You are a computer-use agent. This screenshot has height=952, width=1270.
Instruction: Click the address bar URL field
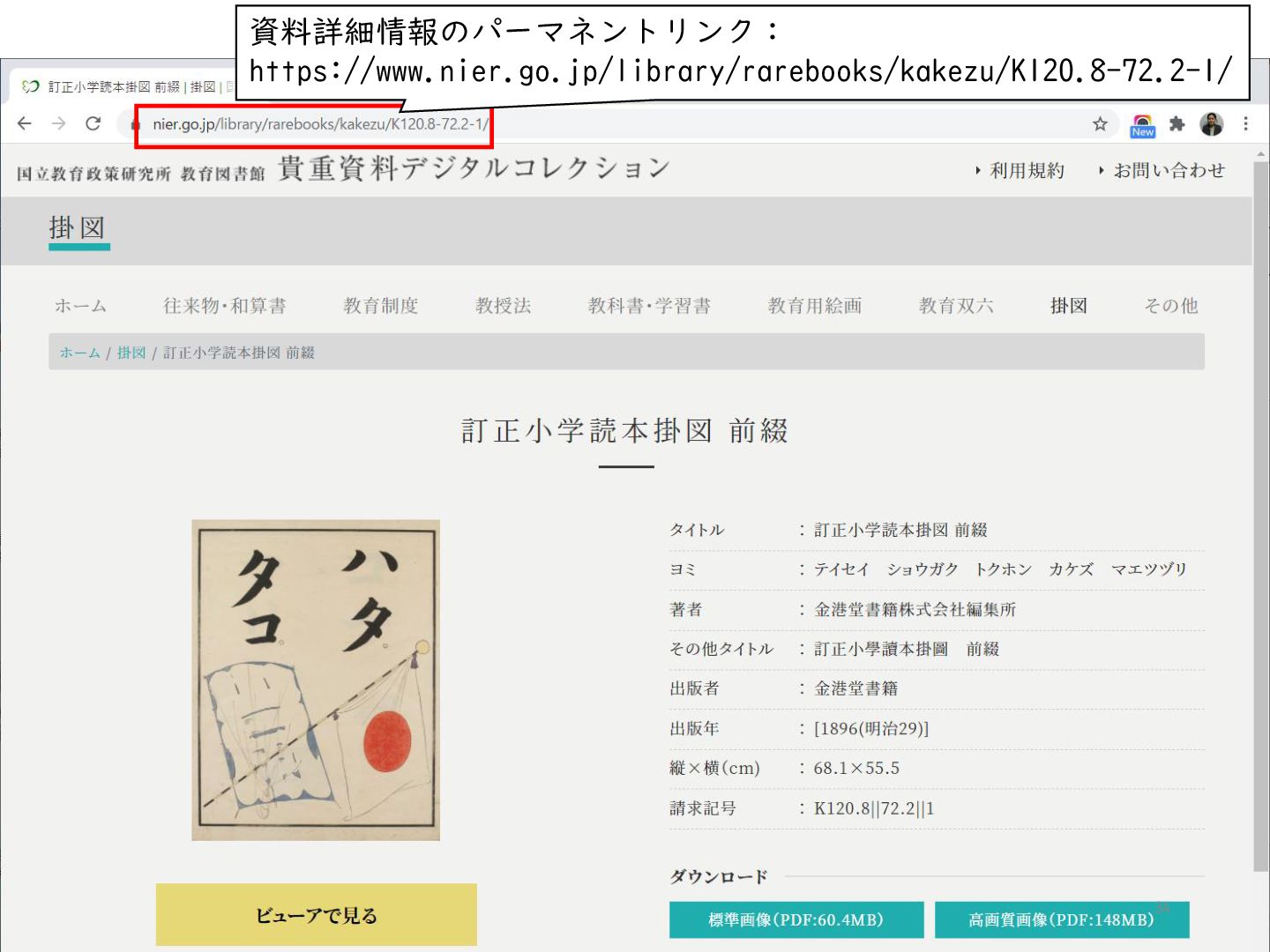617,124
